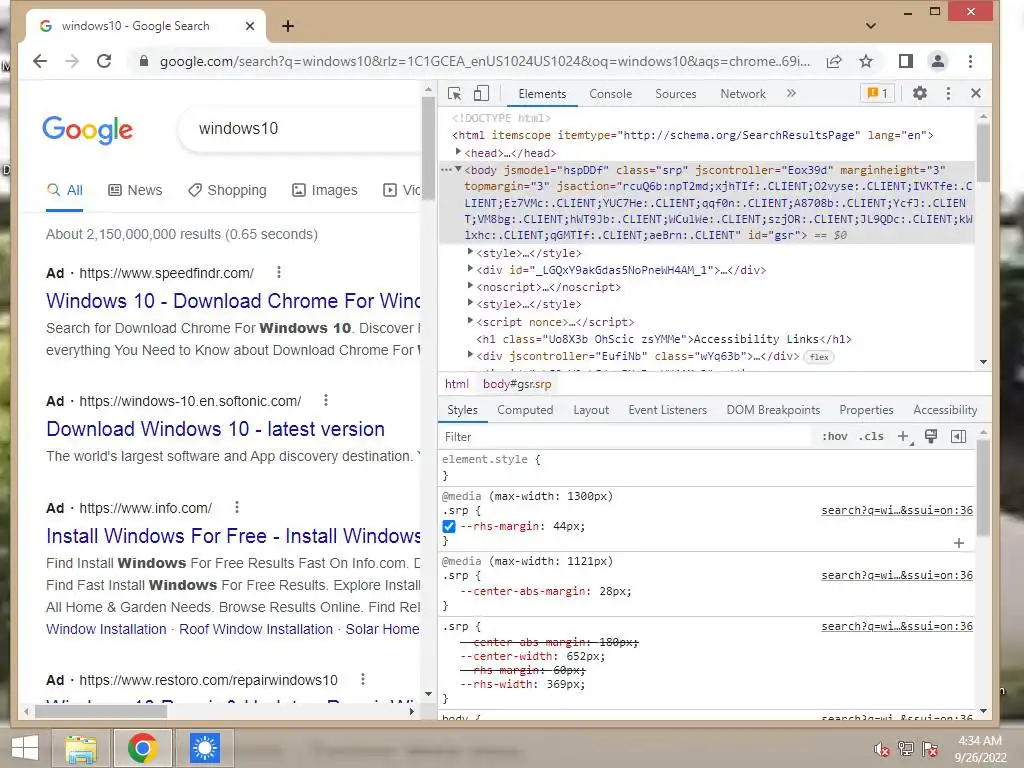Switch to News search results
This screenshot has width=1024, height=768.
pyautogui.click(x=135, y=190)
